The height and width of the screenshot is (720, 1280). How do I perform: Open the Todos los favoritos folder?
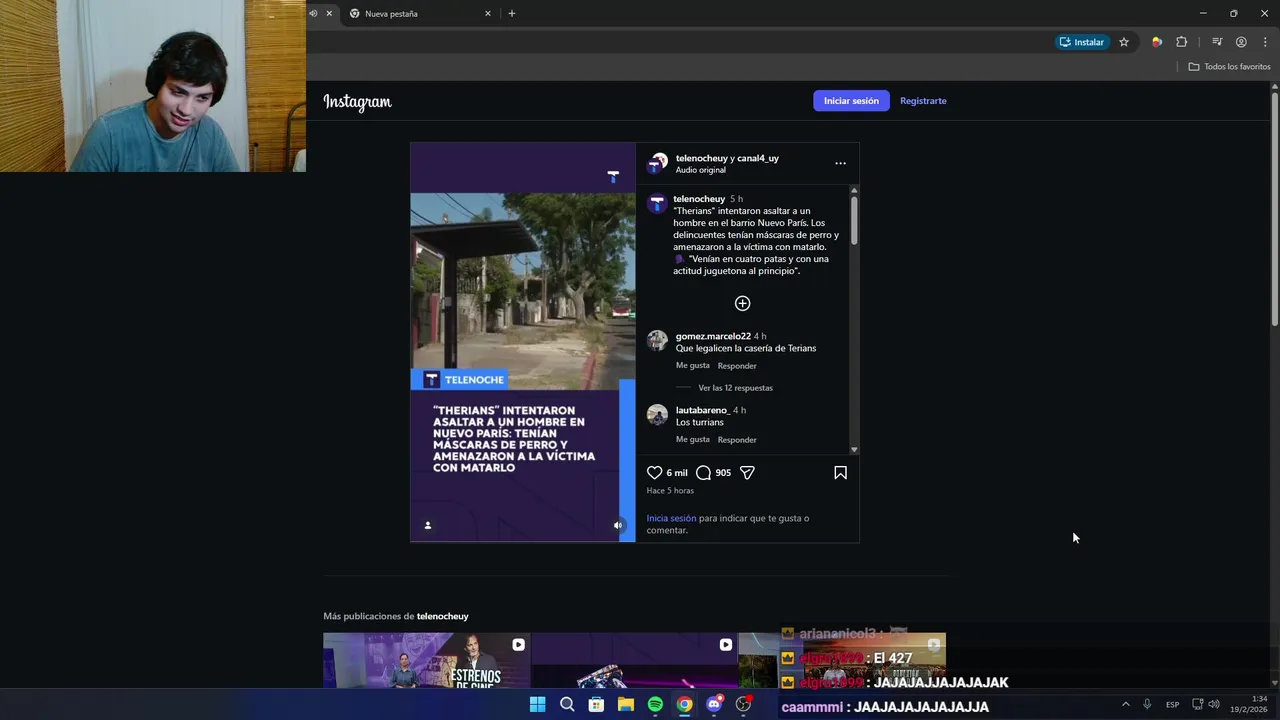[x=1229, y=67]
